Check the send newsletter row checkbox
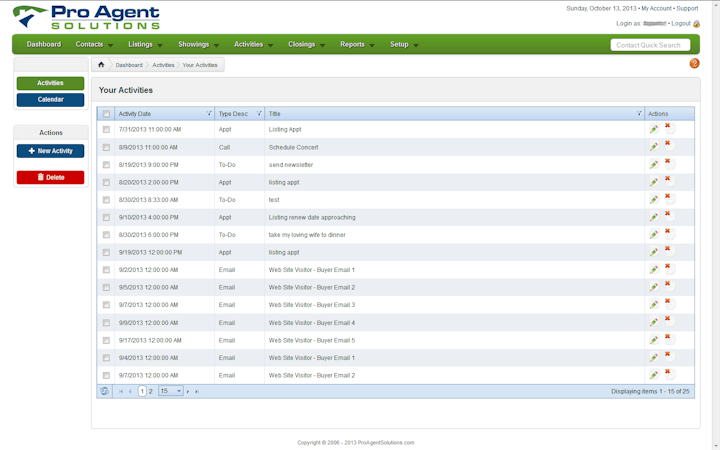The height and width of the screenshot is (450, 720). (106, 164)
